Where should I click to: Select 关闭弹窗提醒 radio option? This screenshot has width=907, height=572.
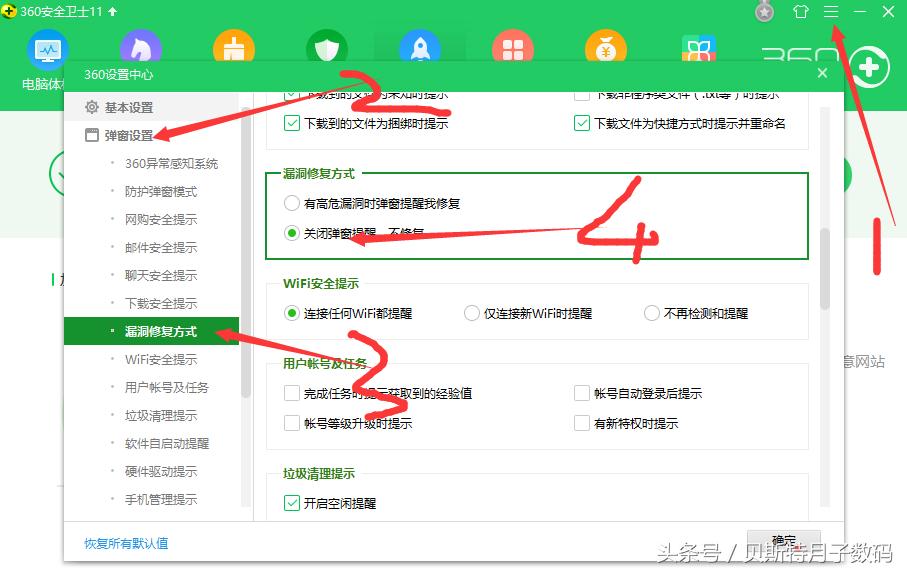[292, 233]
